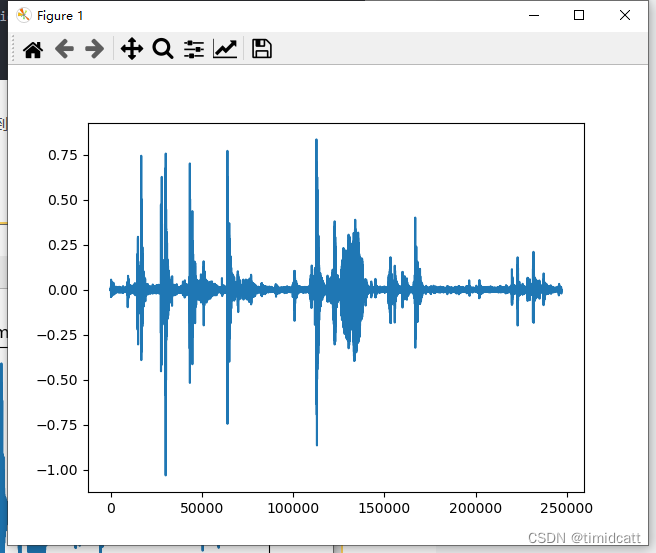Image resolution: width=656 pixels, height=553 pixels.
Task: Reset the plot to its original view with the Home icon
Action: pos(33,49)
